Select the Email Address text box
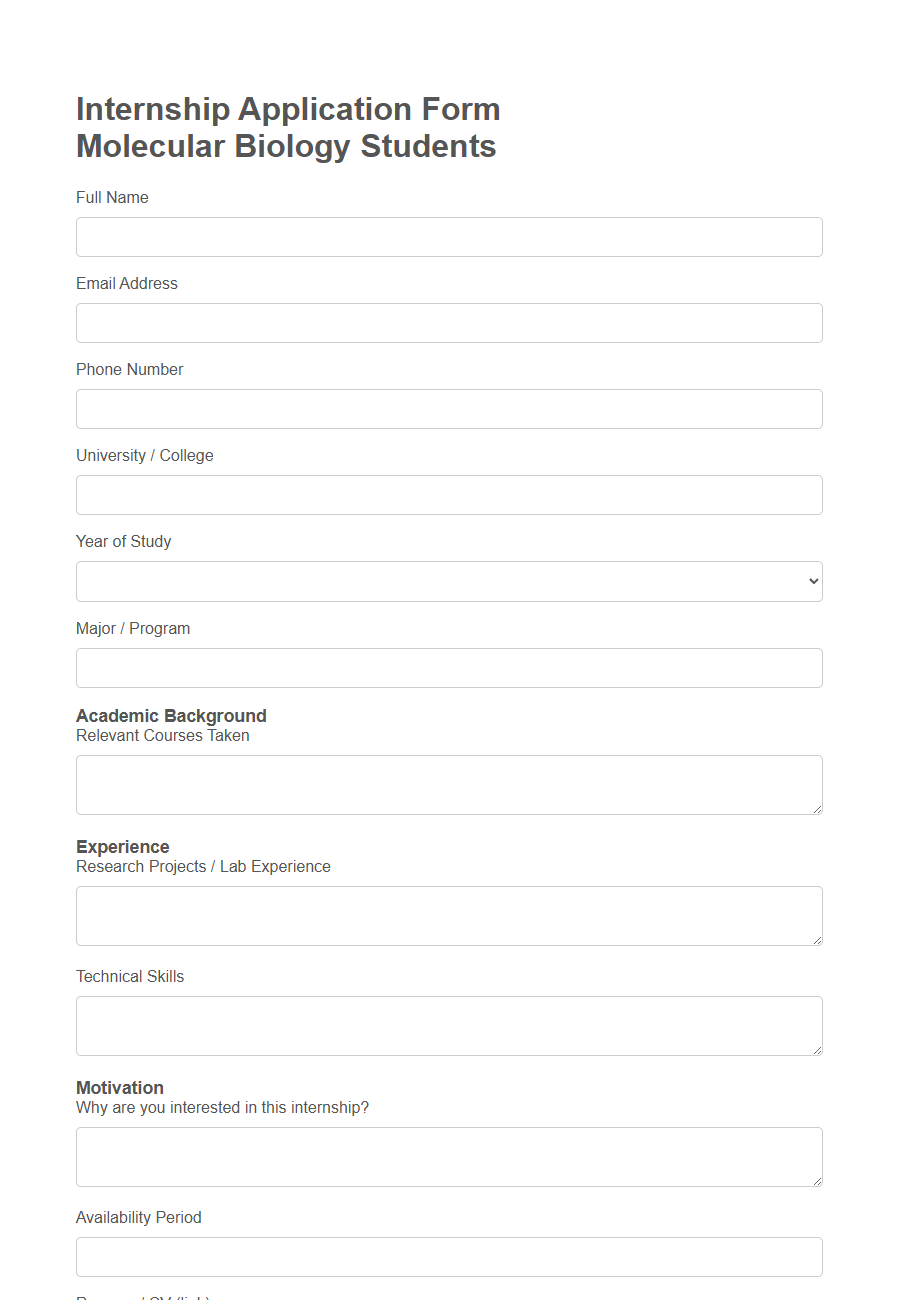The image size is (900, 1300). click(449, 323)
